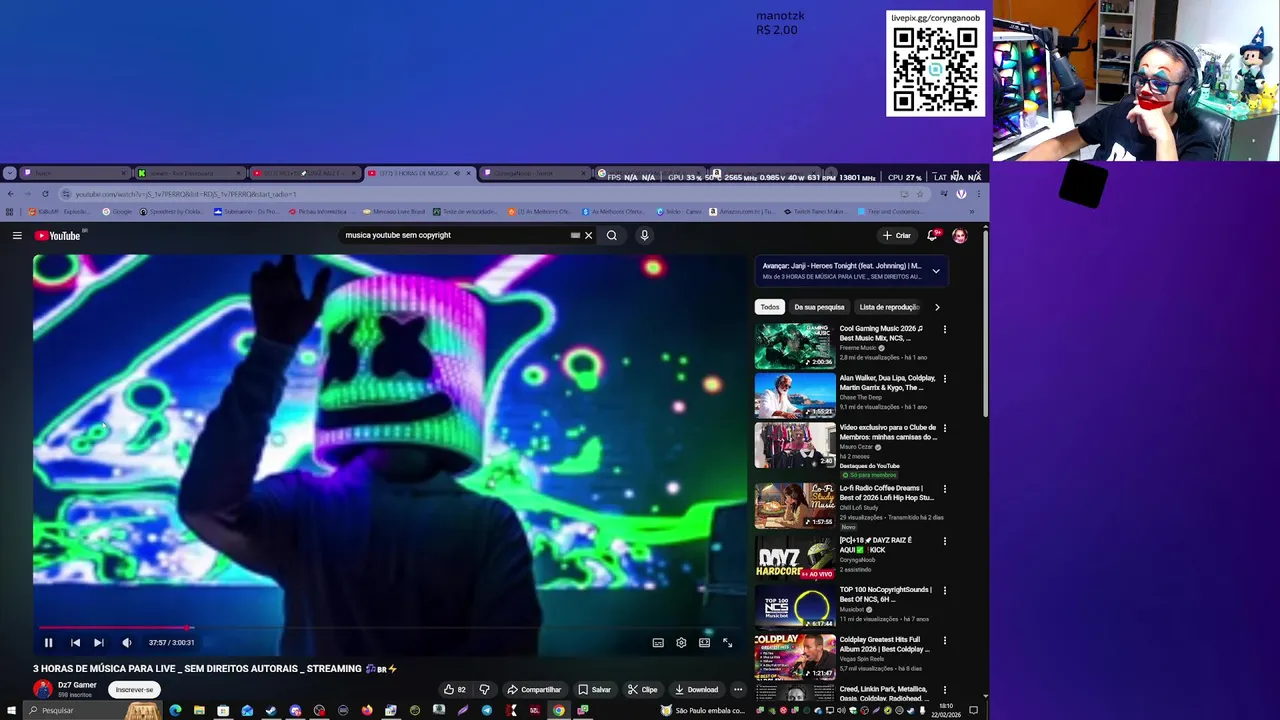Open the YouTube hamburger guide menu
The image size is (1280, 720).
click(17, 235)
